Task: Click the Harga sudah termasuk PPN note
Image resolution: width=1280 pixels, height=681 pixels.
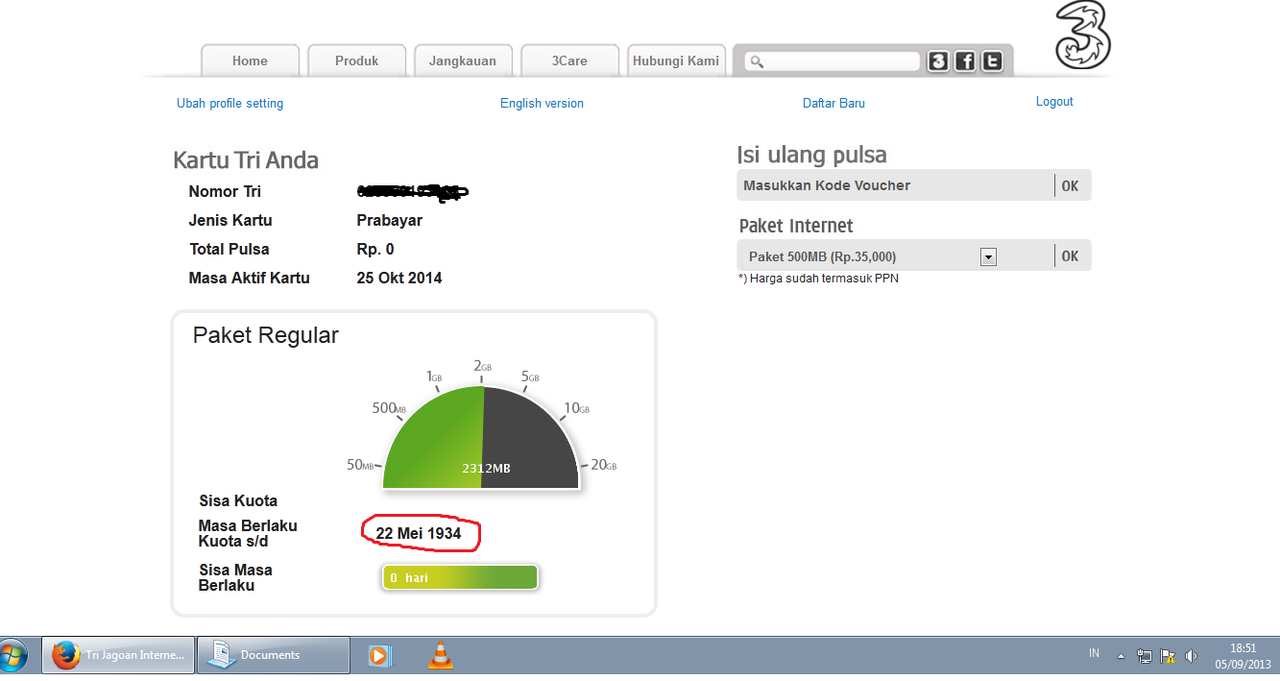Action: (x=818, y=279)
